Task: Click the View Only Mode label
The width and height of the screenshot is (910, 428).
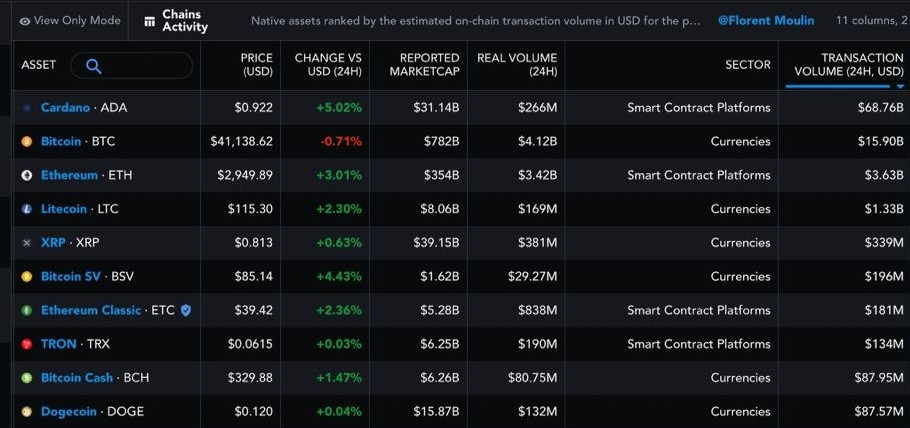Action: [x=77, y=21]
